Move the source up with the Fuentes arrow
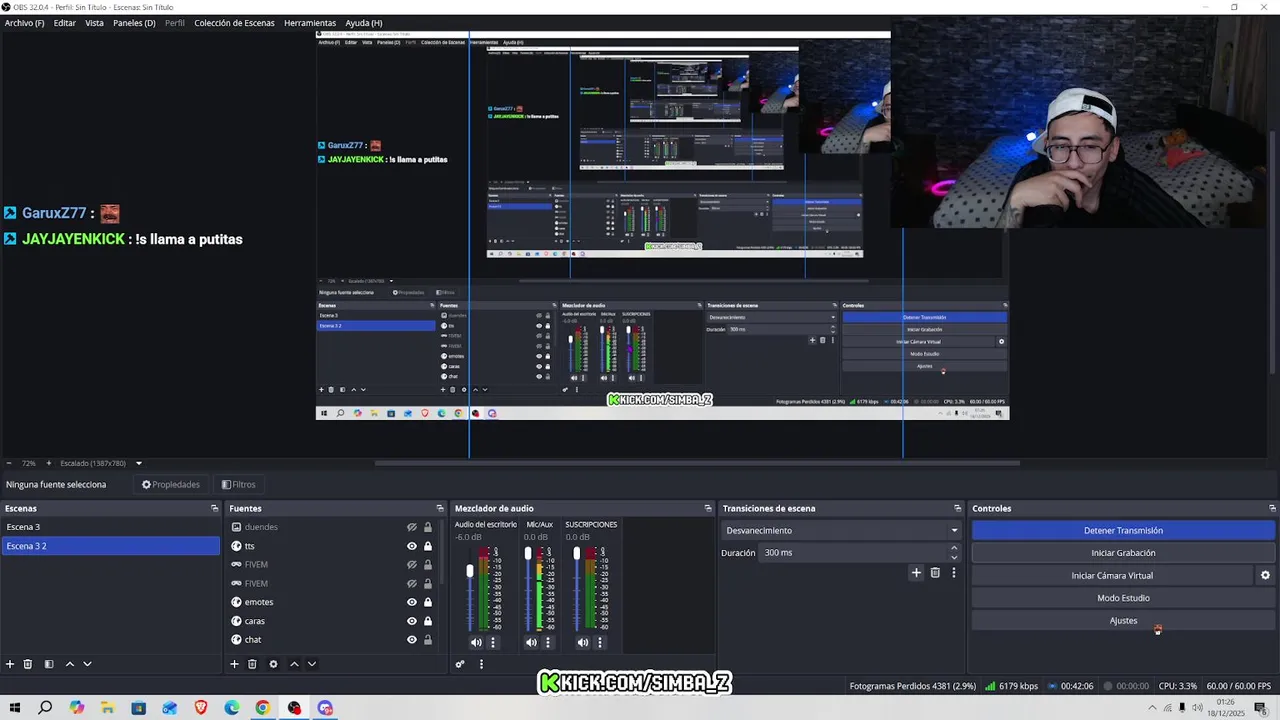The image size is (1280, 720). coord(294,664)
